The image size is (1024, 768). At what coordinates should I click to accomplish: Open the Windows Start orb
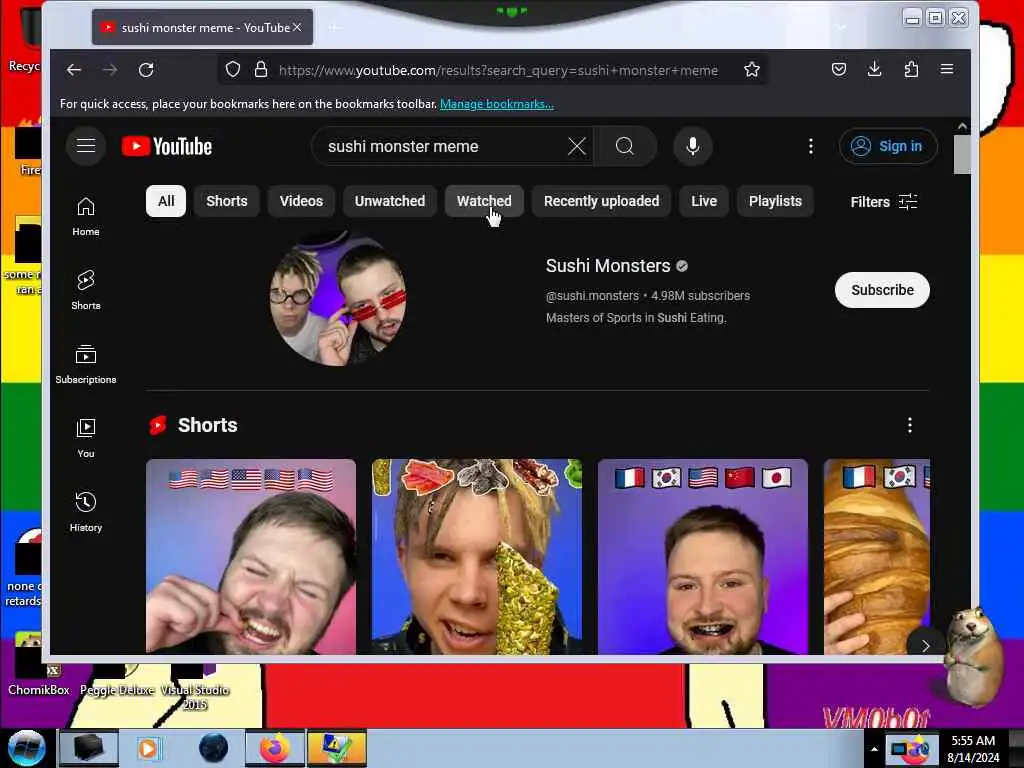point(26,748)
